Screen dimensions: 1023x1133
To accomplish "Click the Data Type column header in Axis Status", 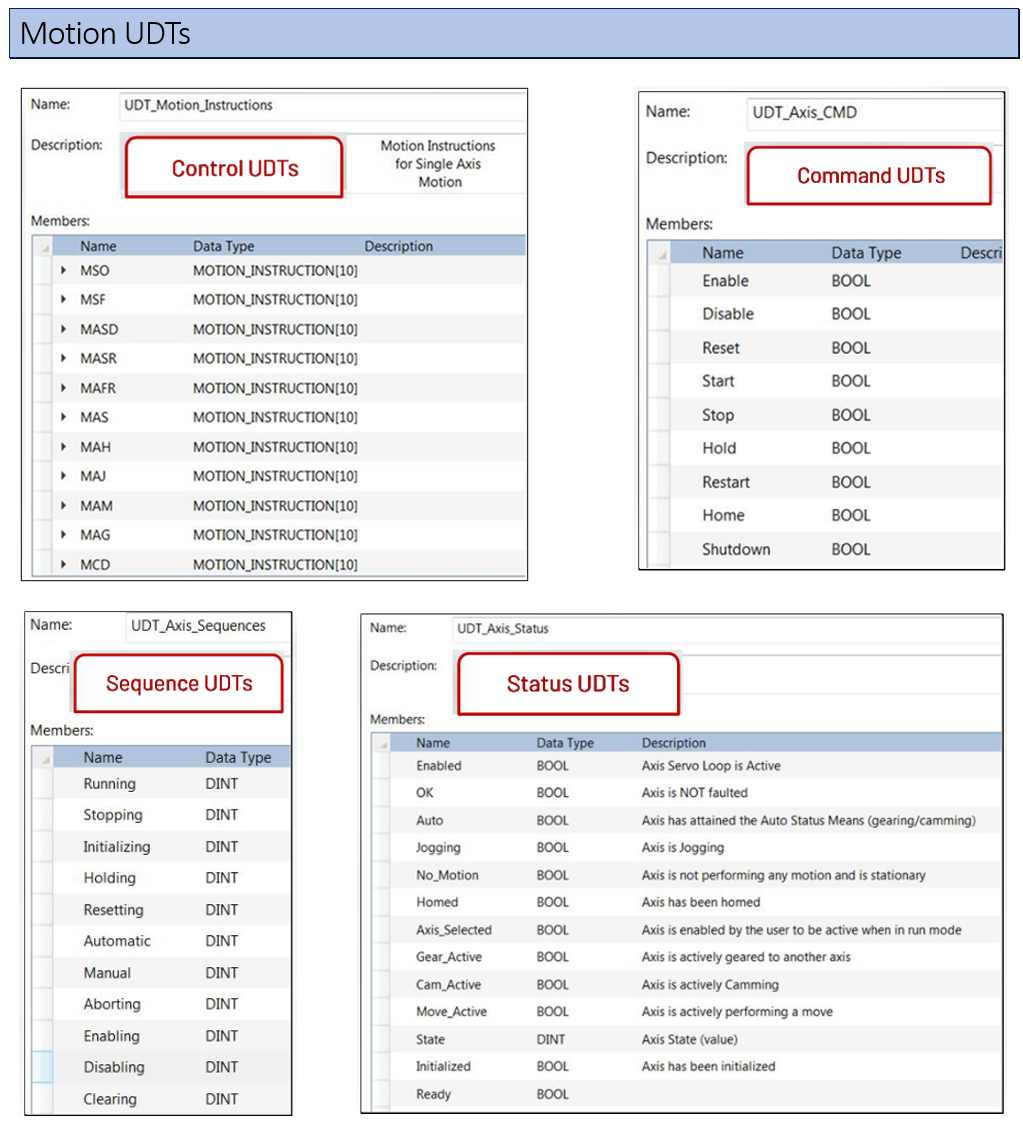I will click(x=565, y=743).
